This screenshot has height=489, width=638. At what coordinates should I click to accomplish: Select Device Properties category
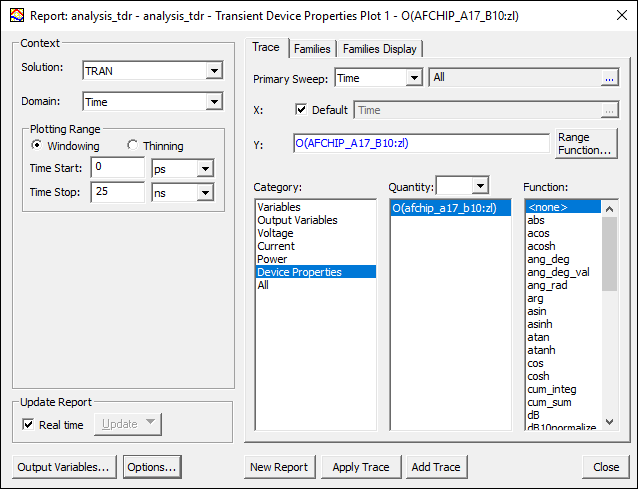pyautogui.click(x=316, y=272)
